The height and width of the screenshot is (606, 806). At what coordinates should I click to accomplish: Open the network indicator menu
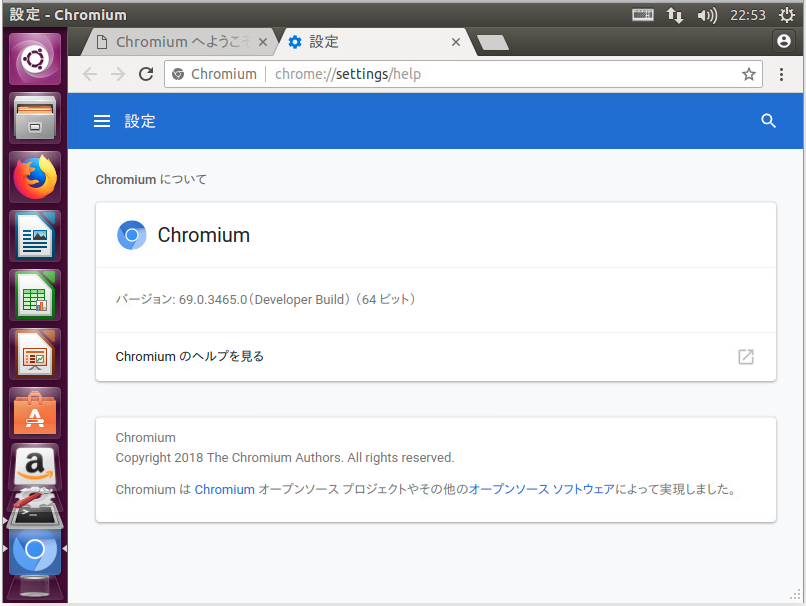tap(675, 15)
